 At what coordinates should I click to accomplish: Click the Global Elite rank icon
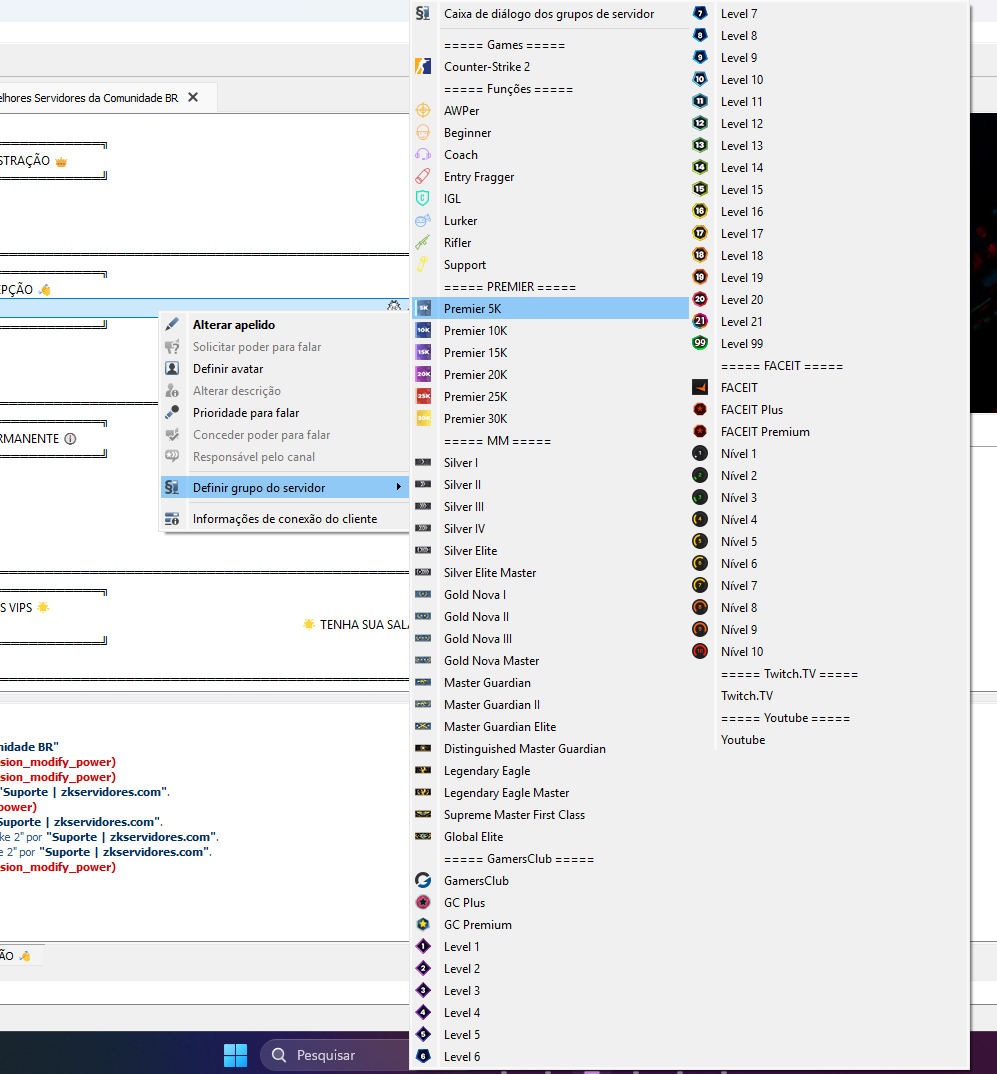coord(423,837)
